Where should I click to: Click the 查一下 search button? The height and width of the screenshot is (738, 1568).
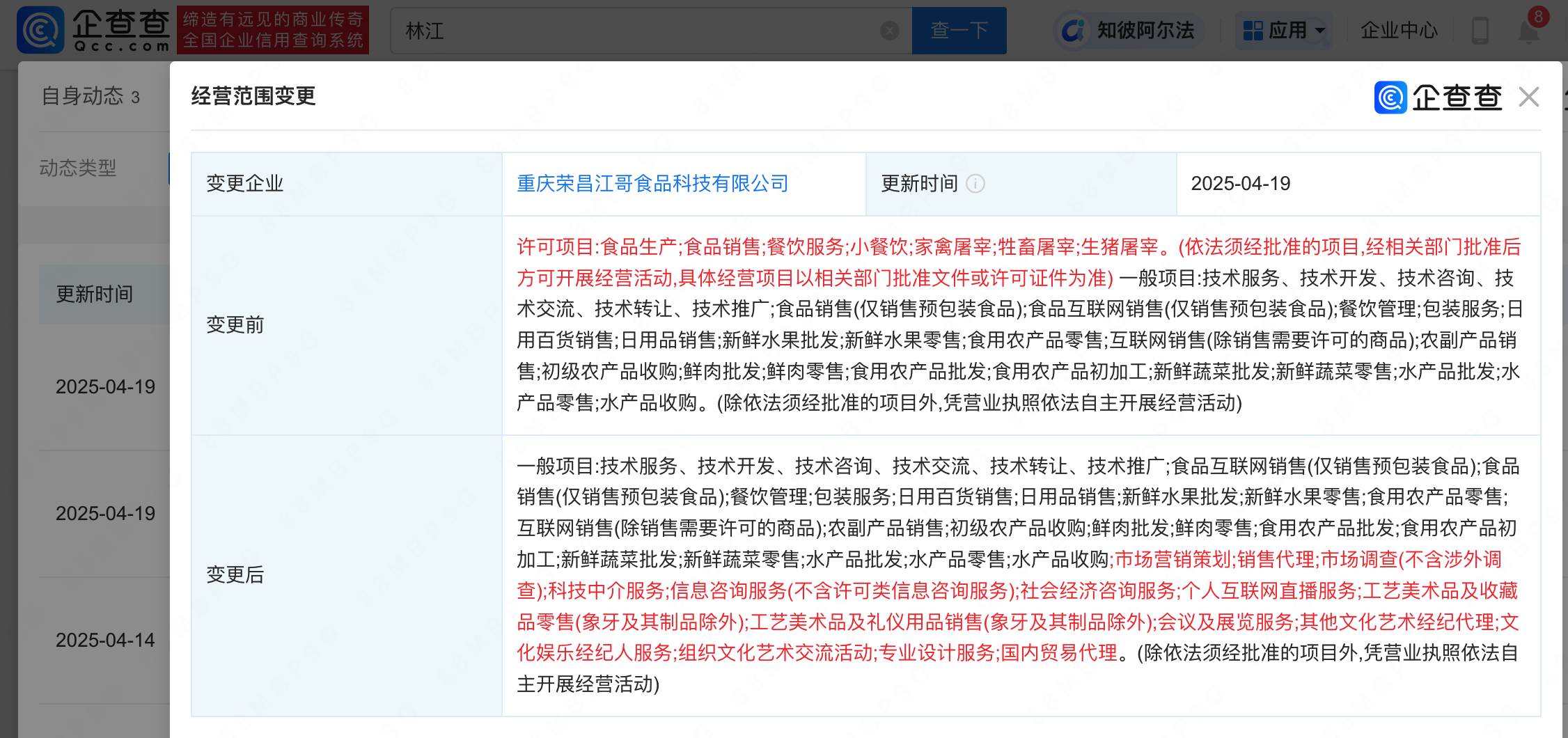(959, 31)
